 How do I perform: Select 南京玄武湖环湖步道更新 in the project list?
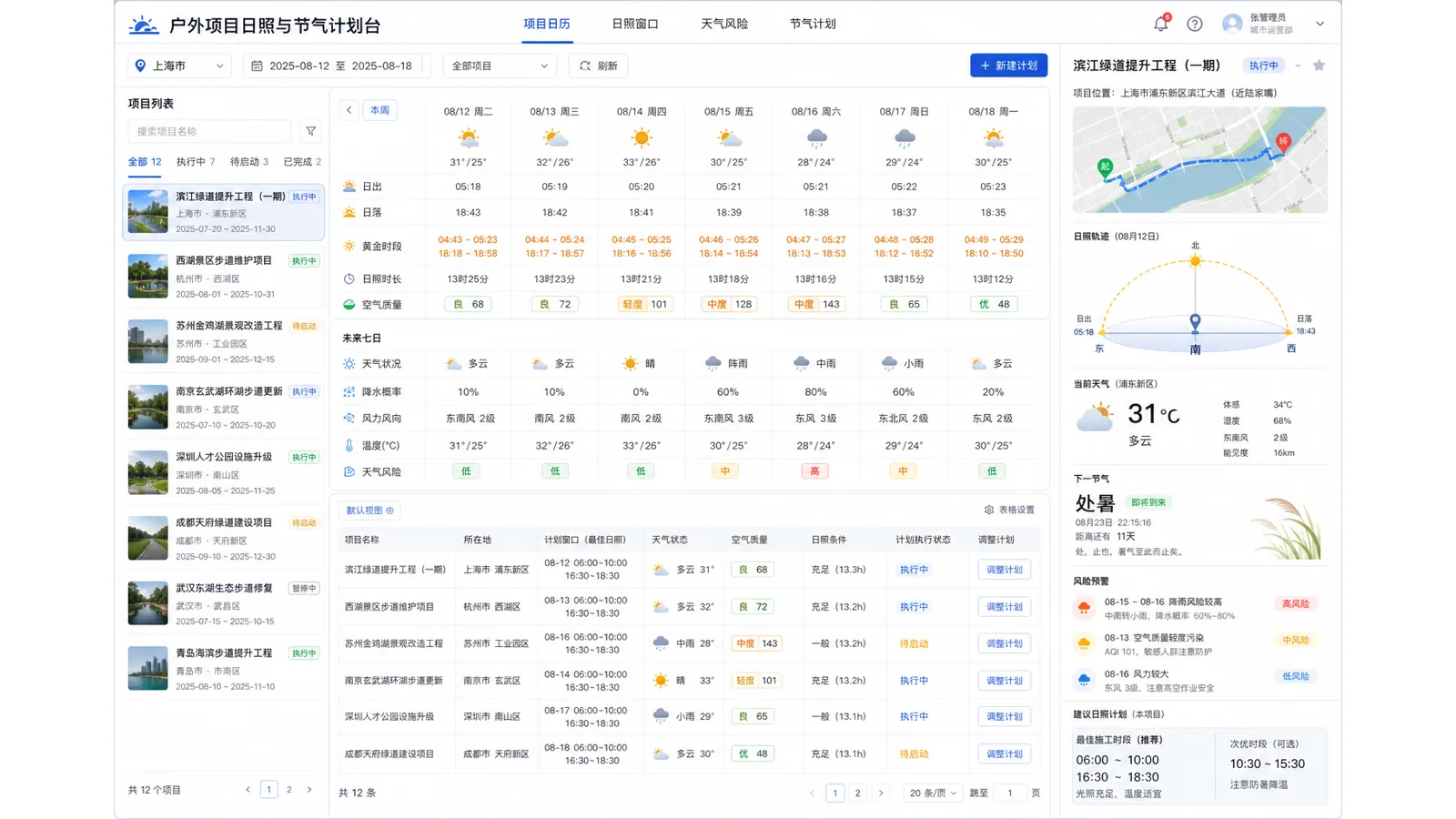click(x=224, y=407)
